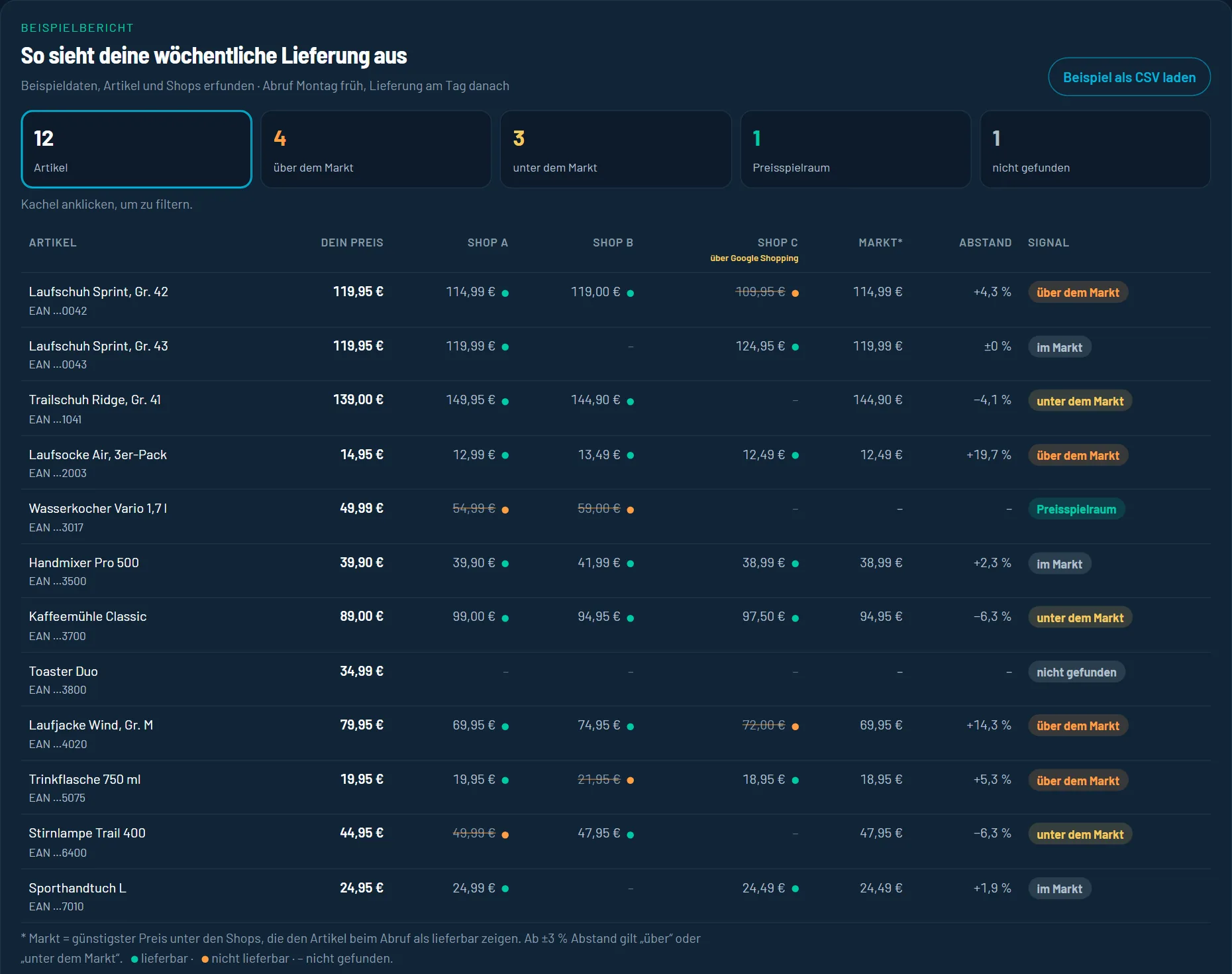Viewport: 1232px width, 974px height.
Task: Click the orange dot beside struck 109,95 €
Action: pyautogui.click(x=795, y=293)
